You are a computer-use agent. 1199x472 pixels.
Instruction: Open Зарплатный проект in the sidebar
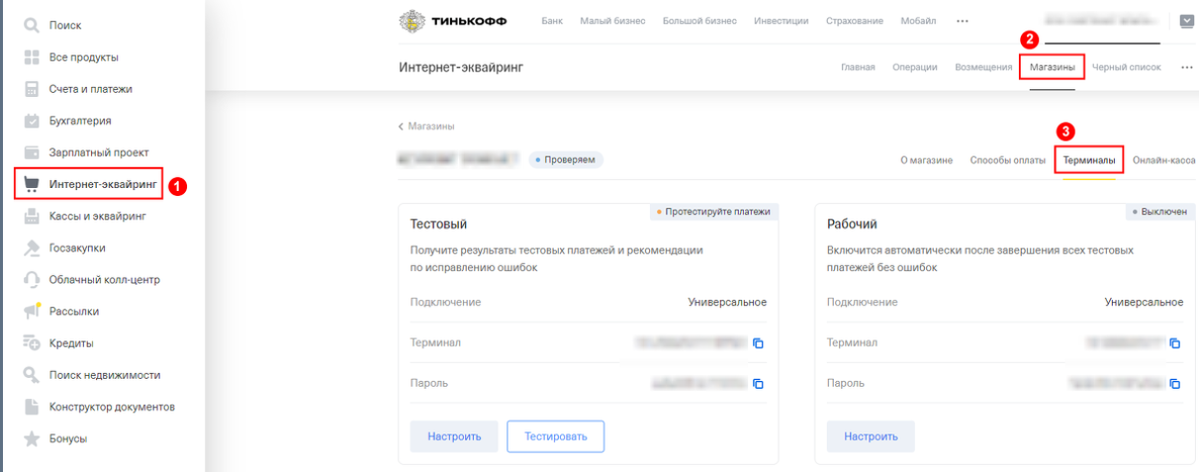tap(99, 152)
